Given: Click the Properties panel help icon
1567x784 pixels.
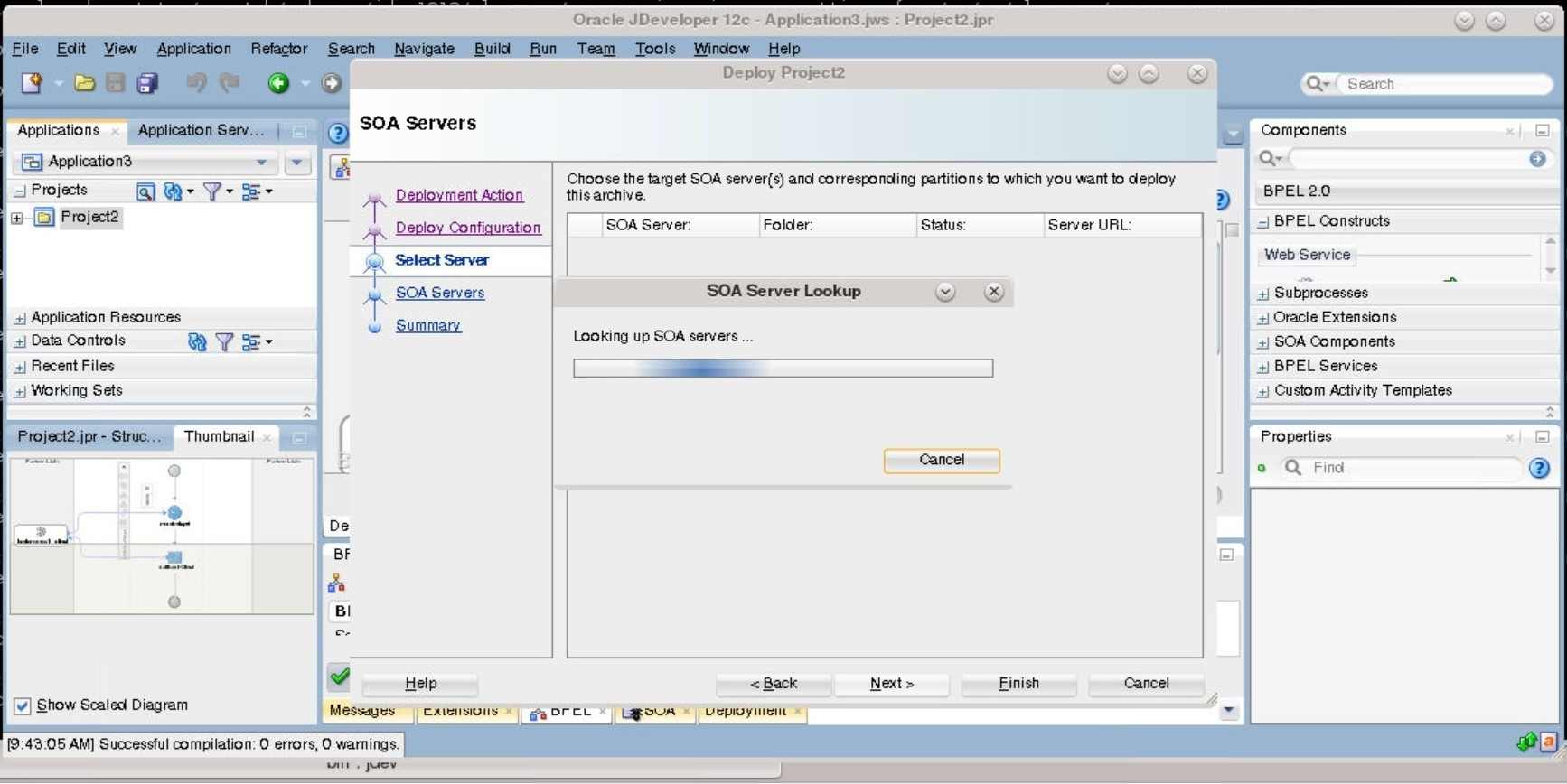Looking at the screenshot, I should point(1539,468).
